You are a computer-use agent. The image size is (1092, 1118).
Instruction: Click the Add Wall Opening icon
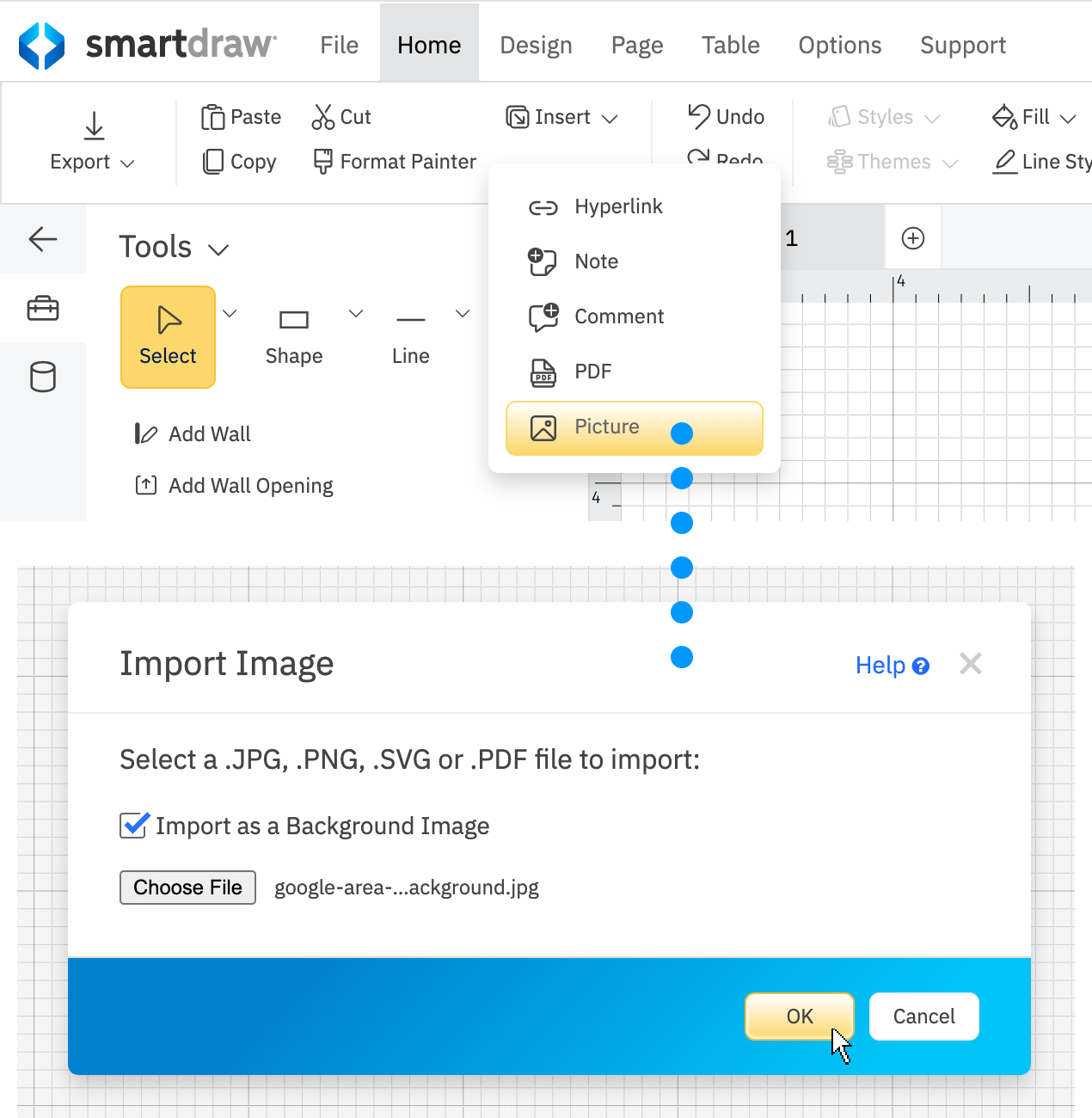click(146, 485)
